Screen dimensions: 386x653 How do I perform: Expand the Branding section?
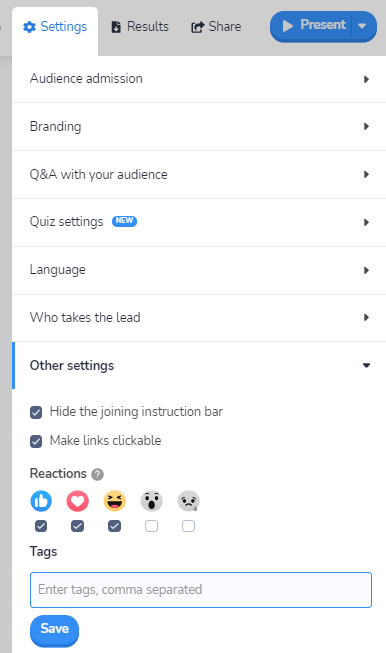199,127
